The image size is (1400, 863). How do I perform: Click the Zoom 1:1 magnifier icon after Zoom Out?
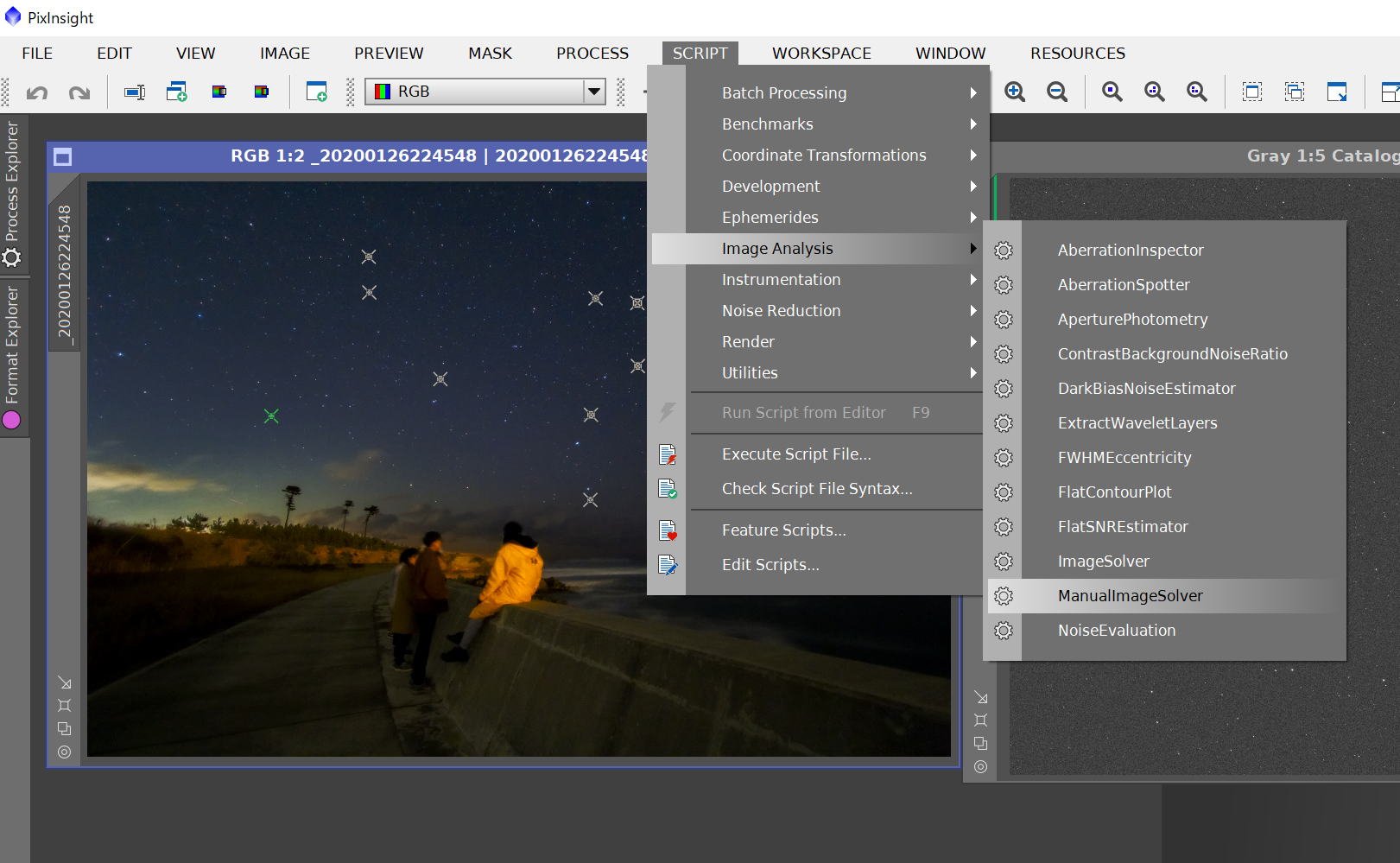point(1112,92)
